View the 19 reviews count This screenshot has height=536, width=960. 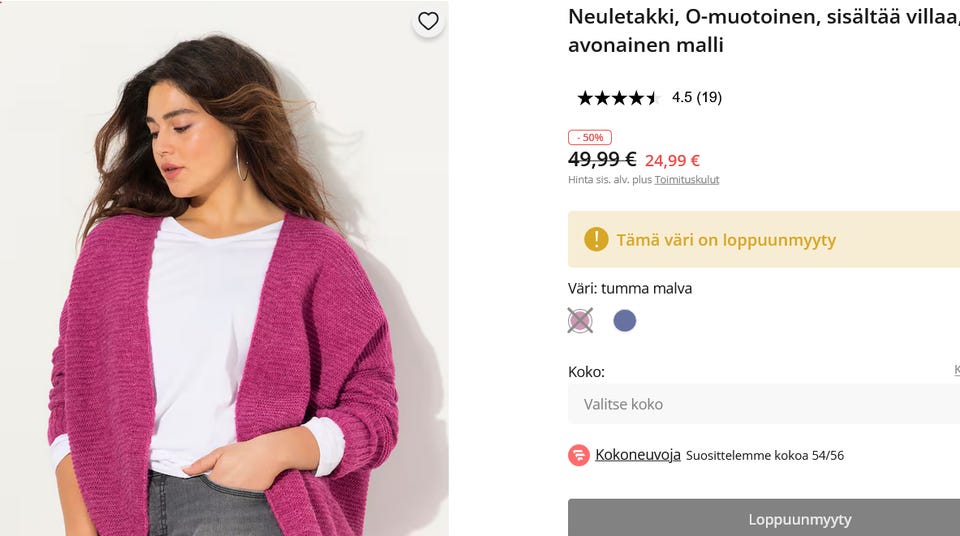pos(708,98)
